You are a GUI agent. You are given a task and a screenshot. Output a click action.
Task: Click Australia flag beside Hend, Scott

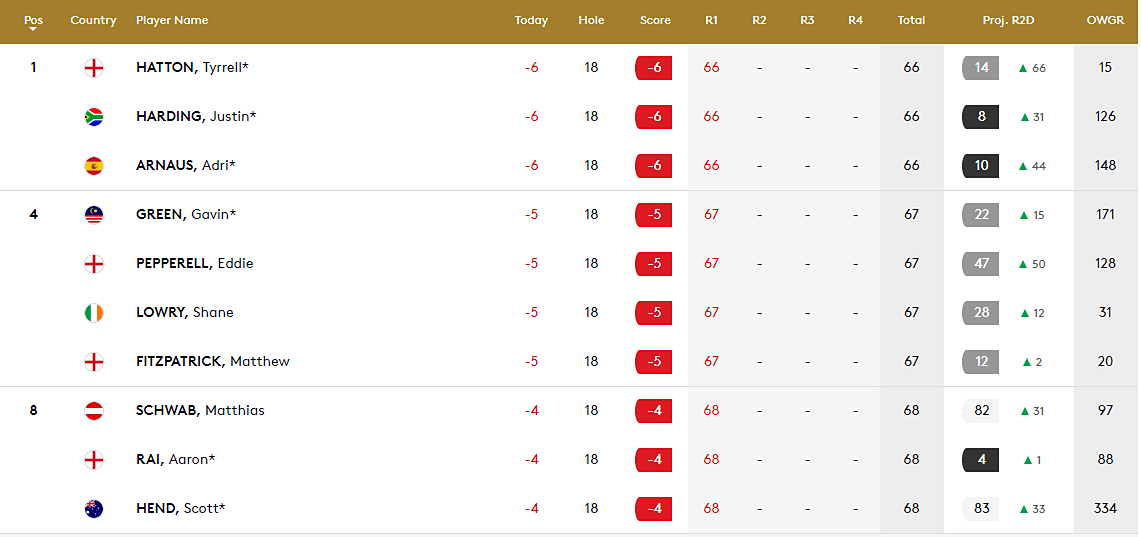94,509
